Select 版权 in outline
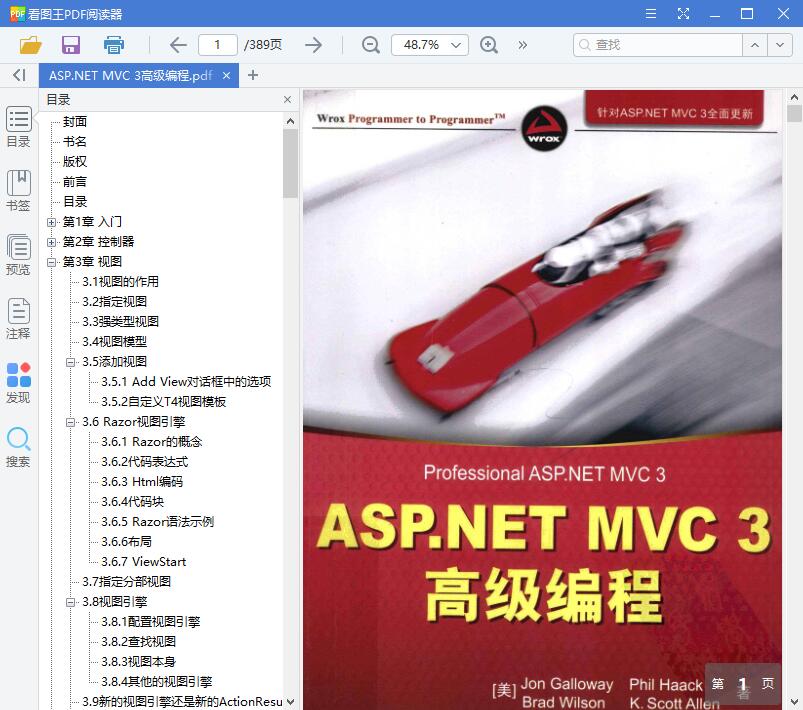 tap(75, 161)
